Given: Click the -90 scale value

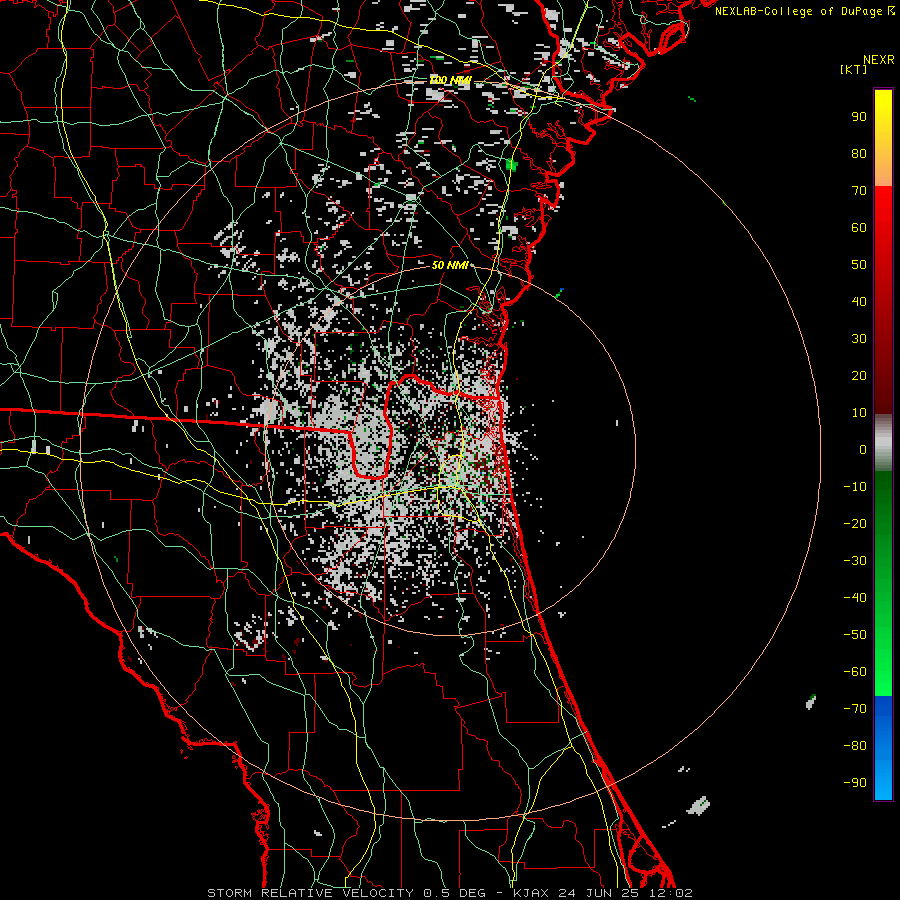Looking at the screenshot, I should pos(855,783).
